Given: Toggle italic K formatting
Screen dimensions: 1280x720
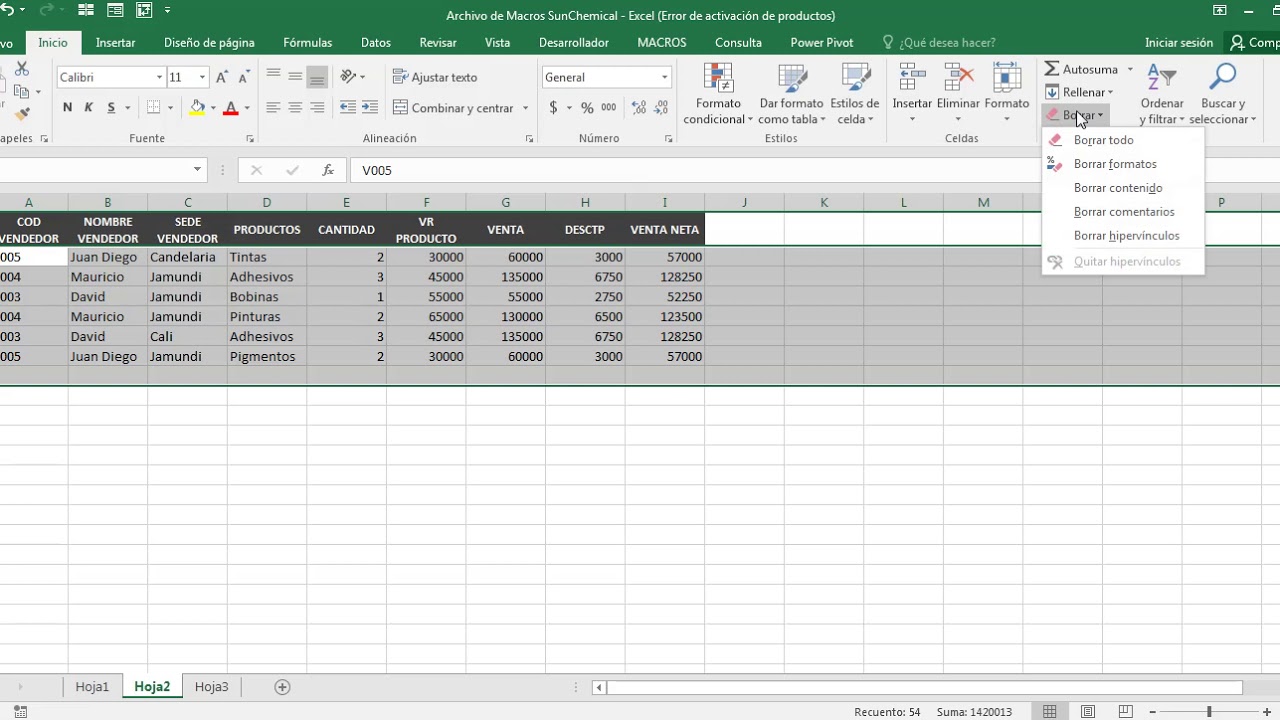Looking at the screenshot, I should (x=89, y=107).
